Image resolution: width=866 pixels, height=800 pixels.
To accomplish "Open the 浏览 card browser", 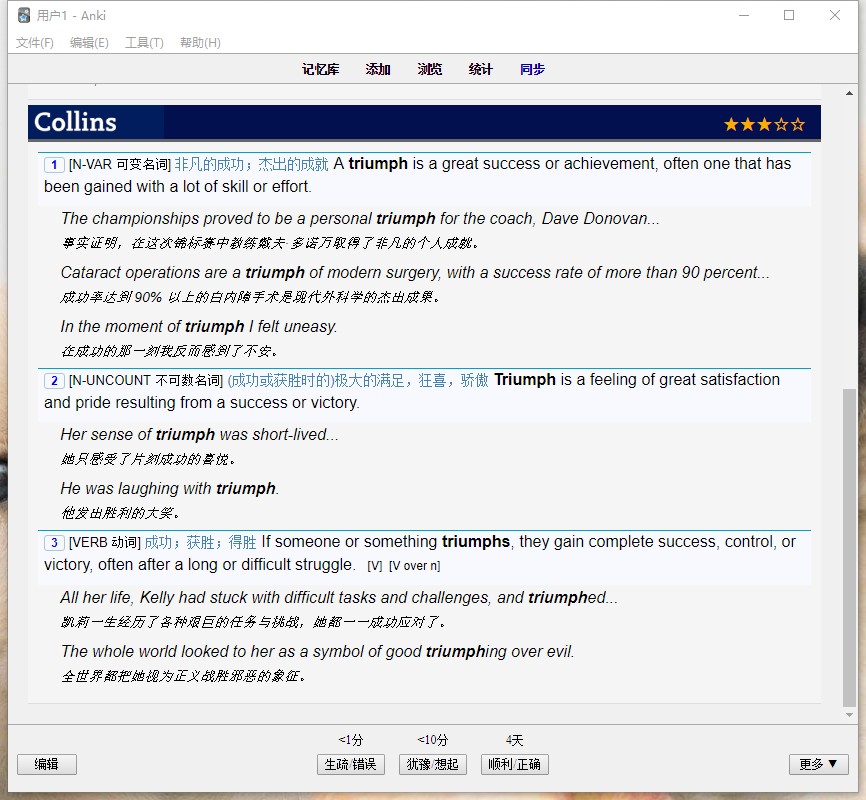I will (x=430, y=69).
